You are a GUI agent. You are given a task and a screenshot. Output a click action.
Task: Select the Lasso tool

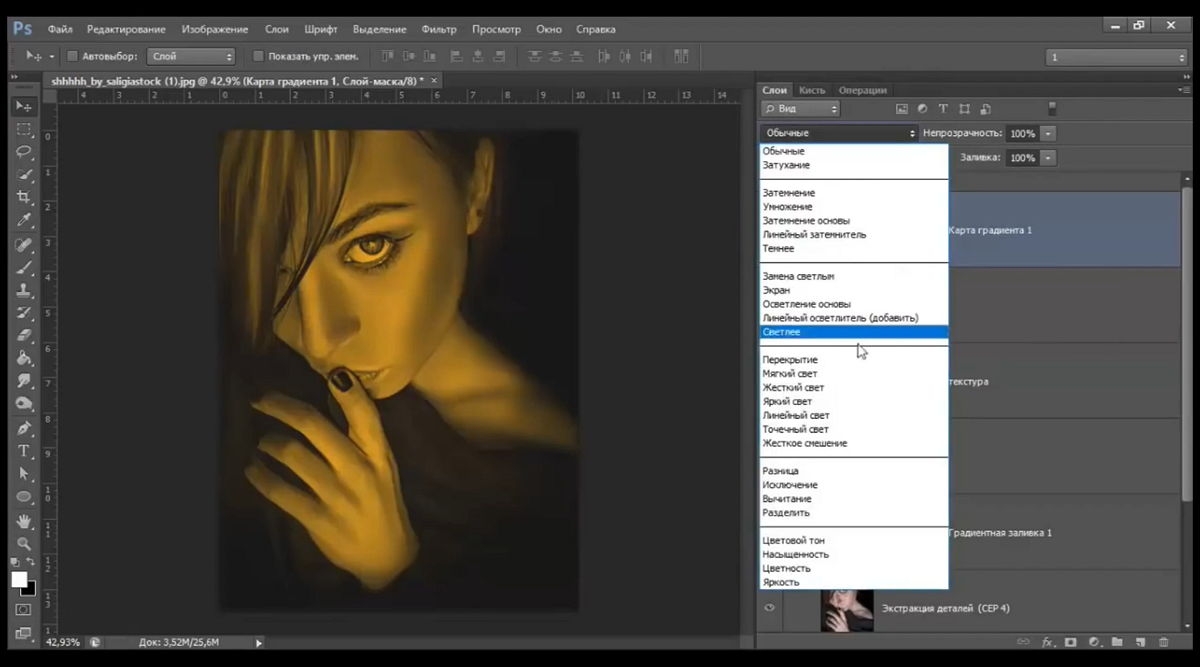pos(24,152)
